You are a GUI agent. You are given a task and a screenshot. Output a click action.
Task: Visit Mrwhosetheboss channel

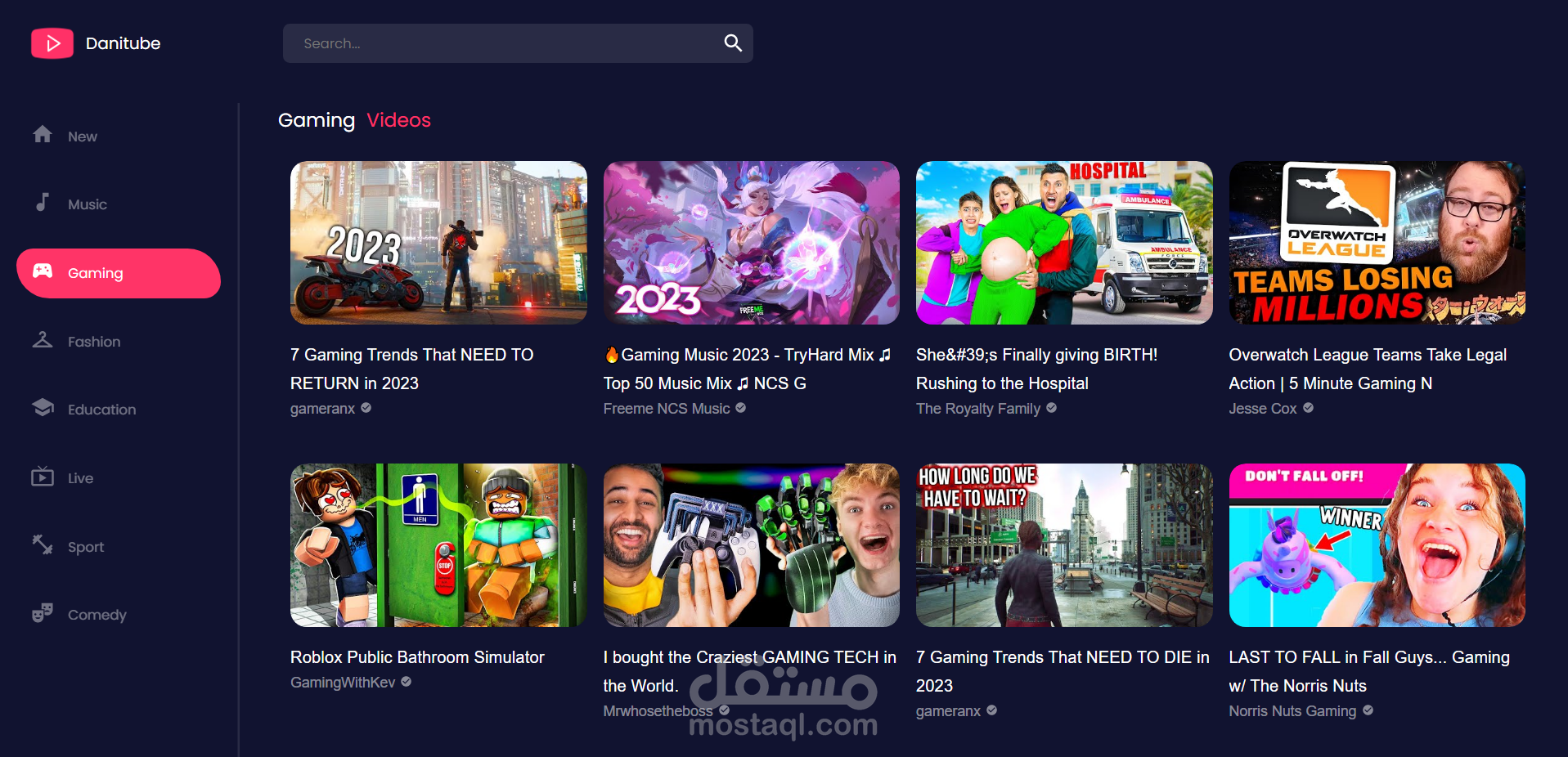(658, 710)
